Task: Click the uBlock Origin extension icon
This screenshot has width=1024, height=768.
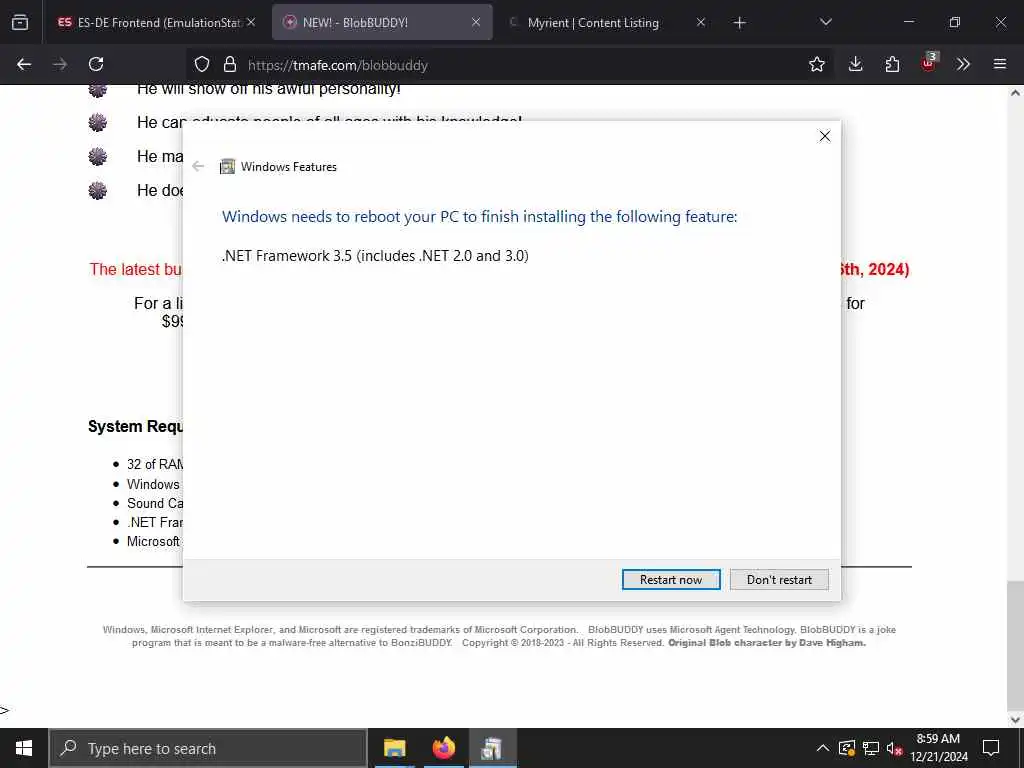Action: point(928,63)
